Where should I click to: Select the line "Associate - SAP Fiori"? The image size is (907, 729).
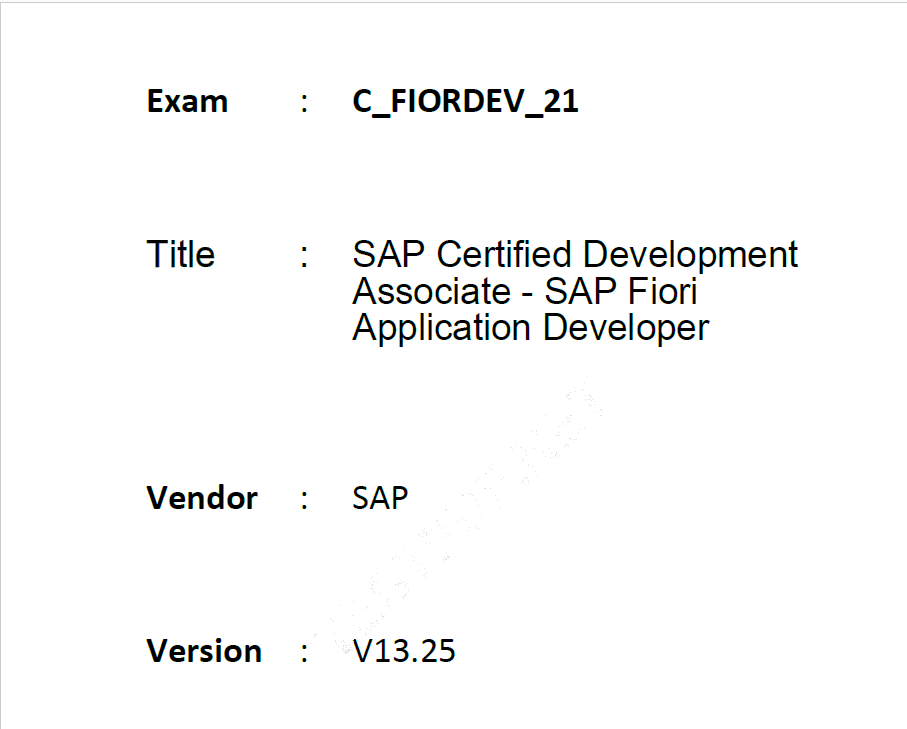[x=525, y=291]
